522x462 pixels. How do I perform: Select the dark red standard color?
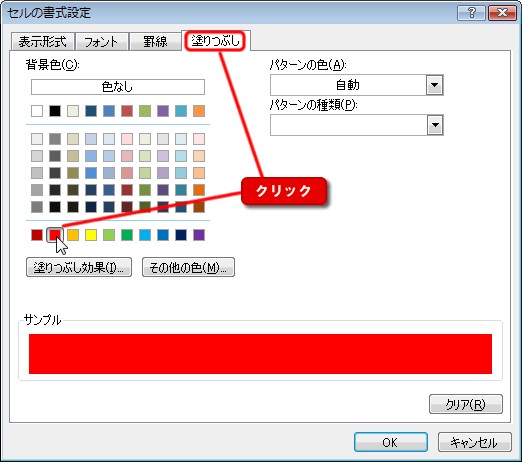tap(37, 235)
